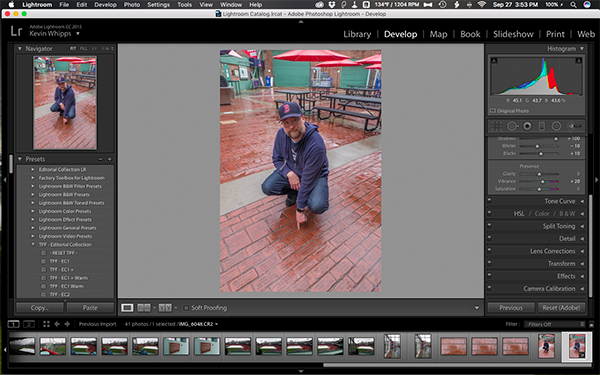Apply the TPF - EC1 Warm preset
This screenshot has width=600, height=375.
pos(67,286)
